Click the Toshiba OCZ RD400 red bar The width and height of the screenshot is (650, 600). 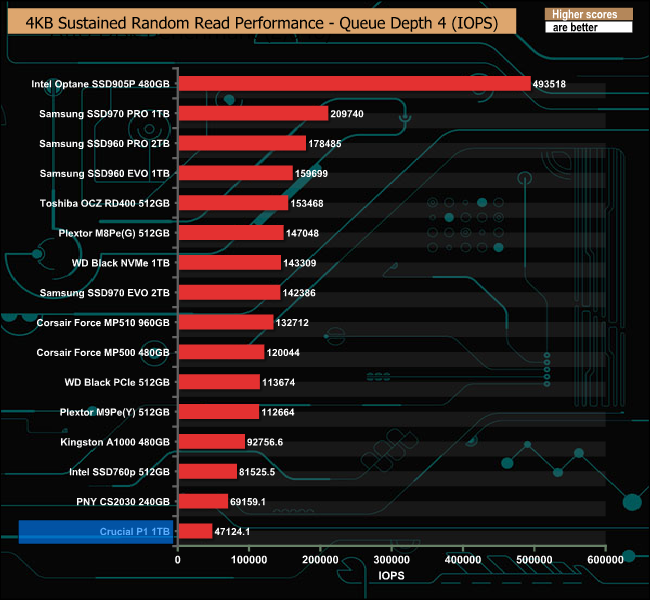point(234,203)
